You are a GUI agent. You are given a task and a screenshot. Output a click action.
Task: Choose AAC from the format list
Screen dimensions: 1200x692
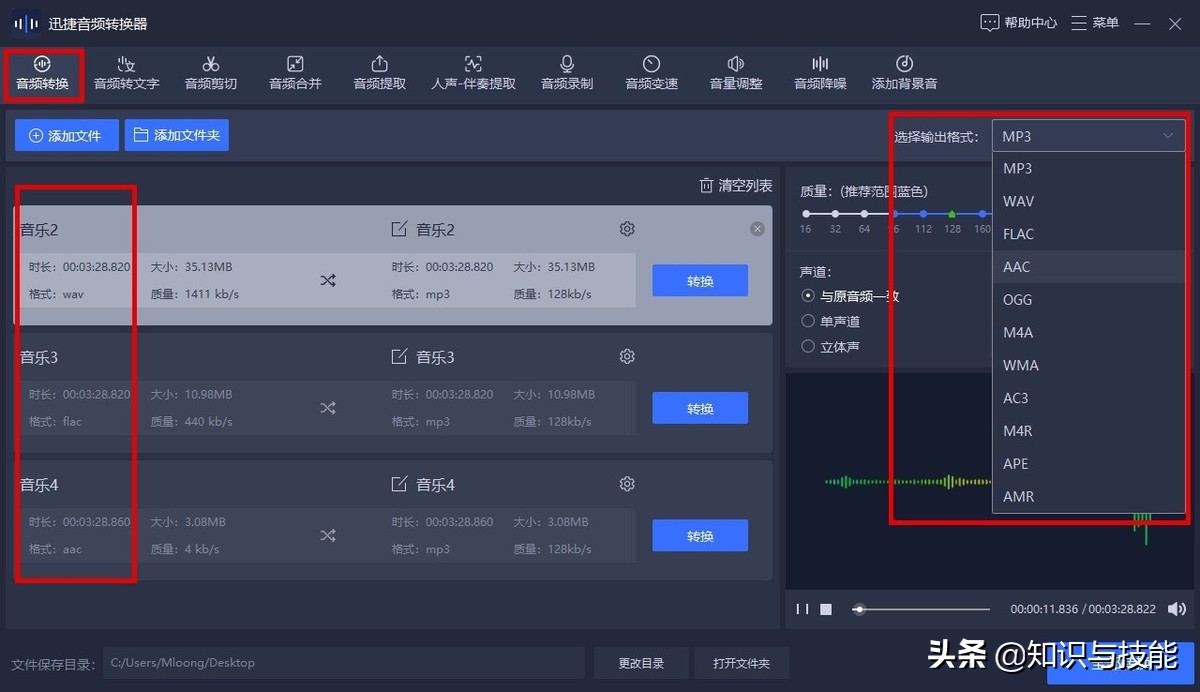click(x=1088, y=267)
